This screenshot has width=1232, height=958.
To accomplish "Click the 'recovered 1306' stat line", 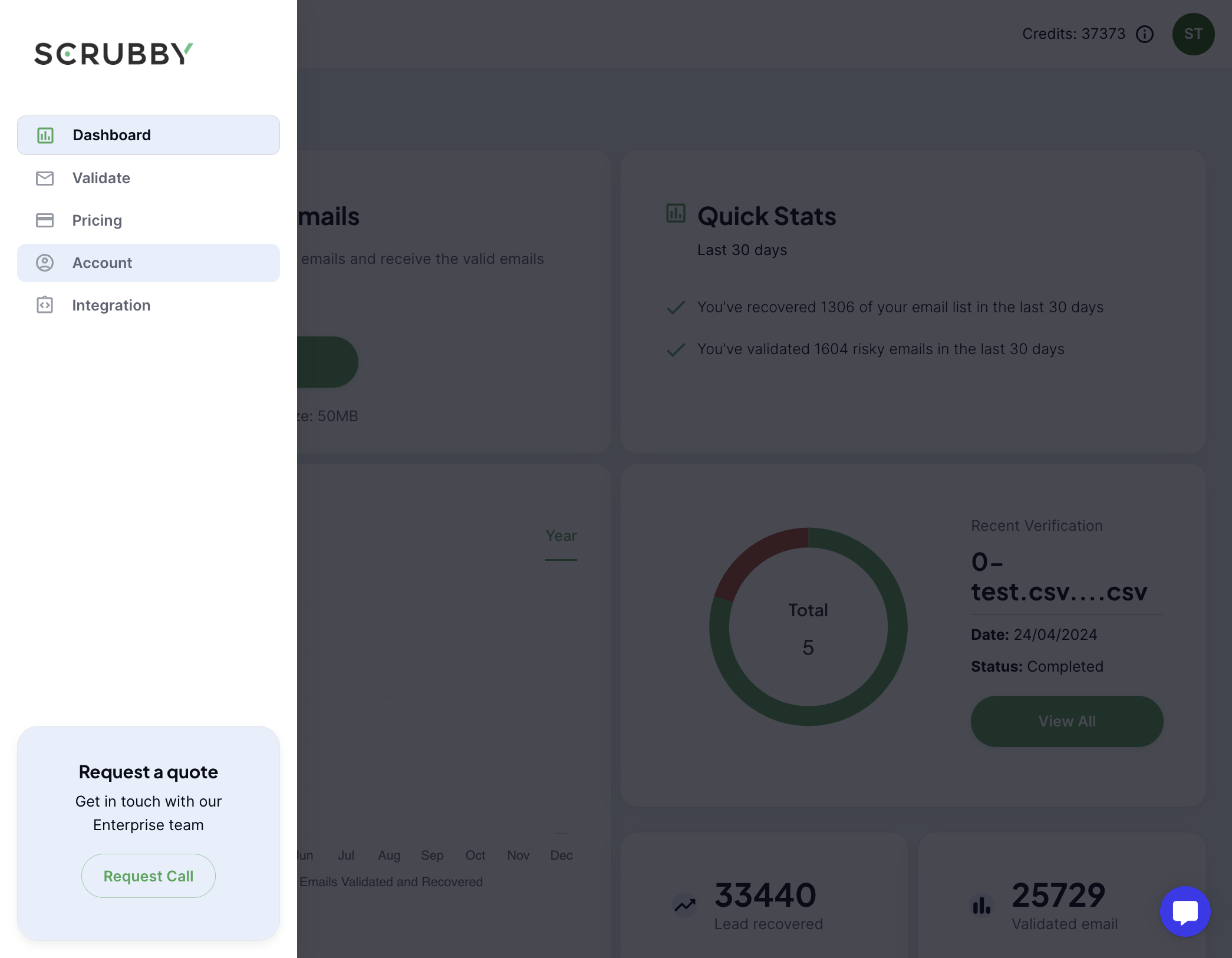I will pos(900,308).
